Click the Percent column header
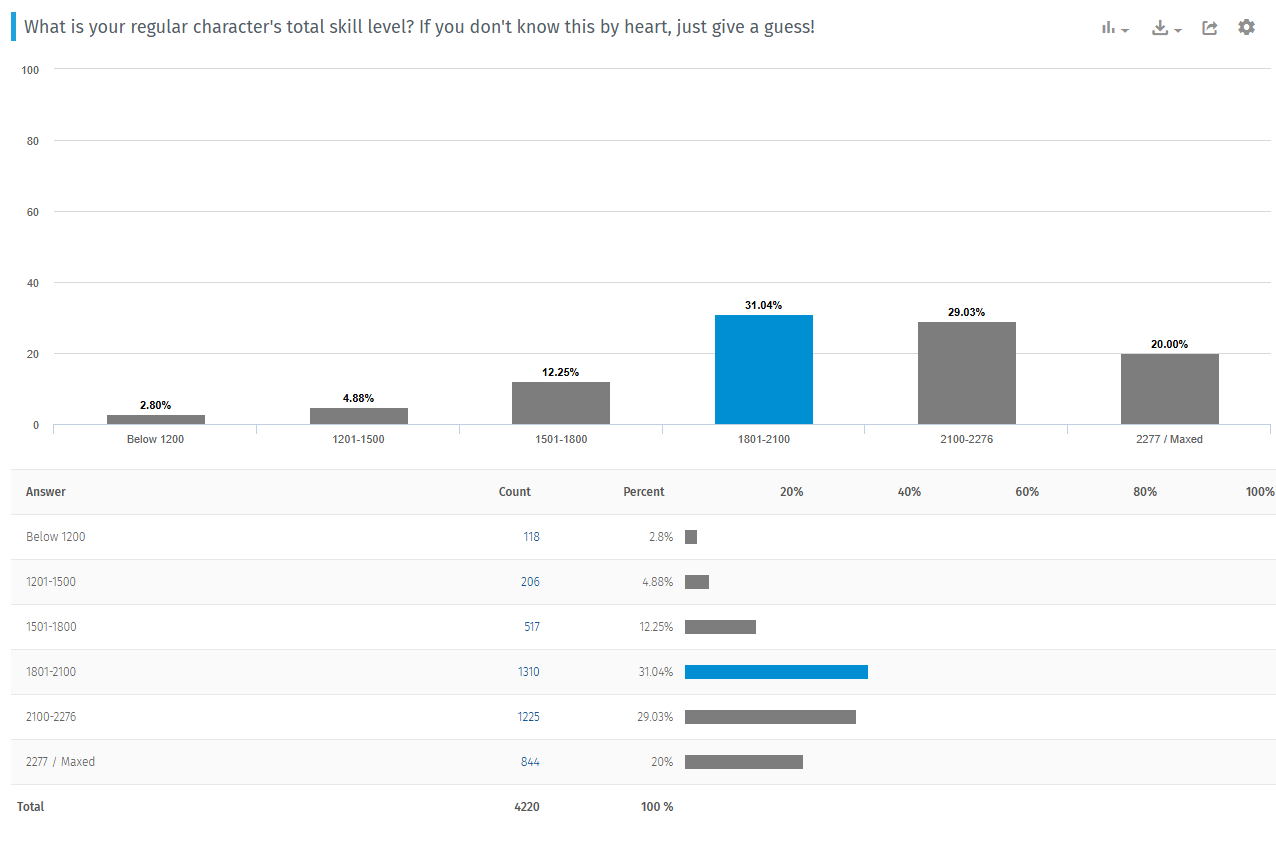1276x841 pixels. point(644,492)
